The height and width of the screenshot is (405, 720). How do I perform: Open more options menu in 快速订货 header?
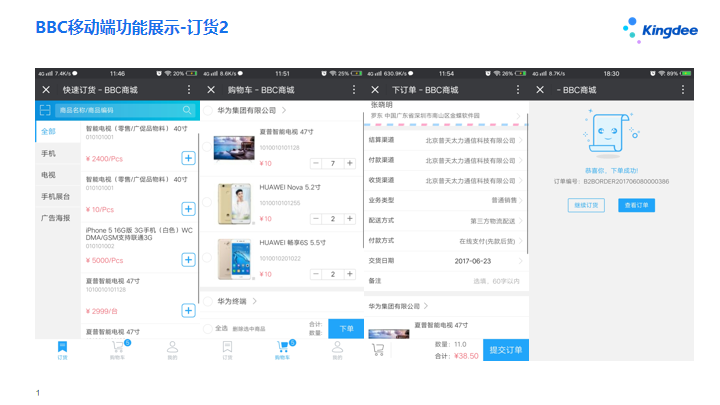coord(189,90)
